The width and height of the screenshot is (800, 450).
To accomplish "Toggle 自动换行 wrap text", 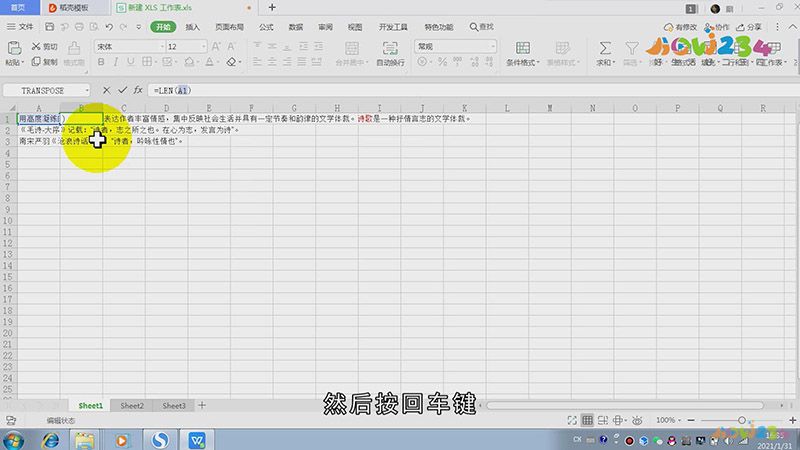I will tap(390, 54).
